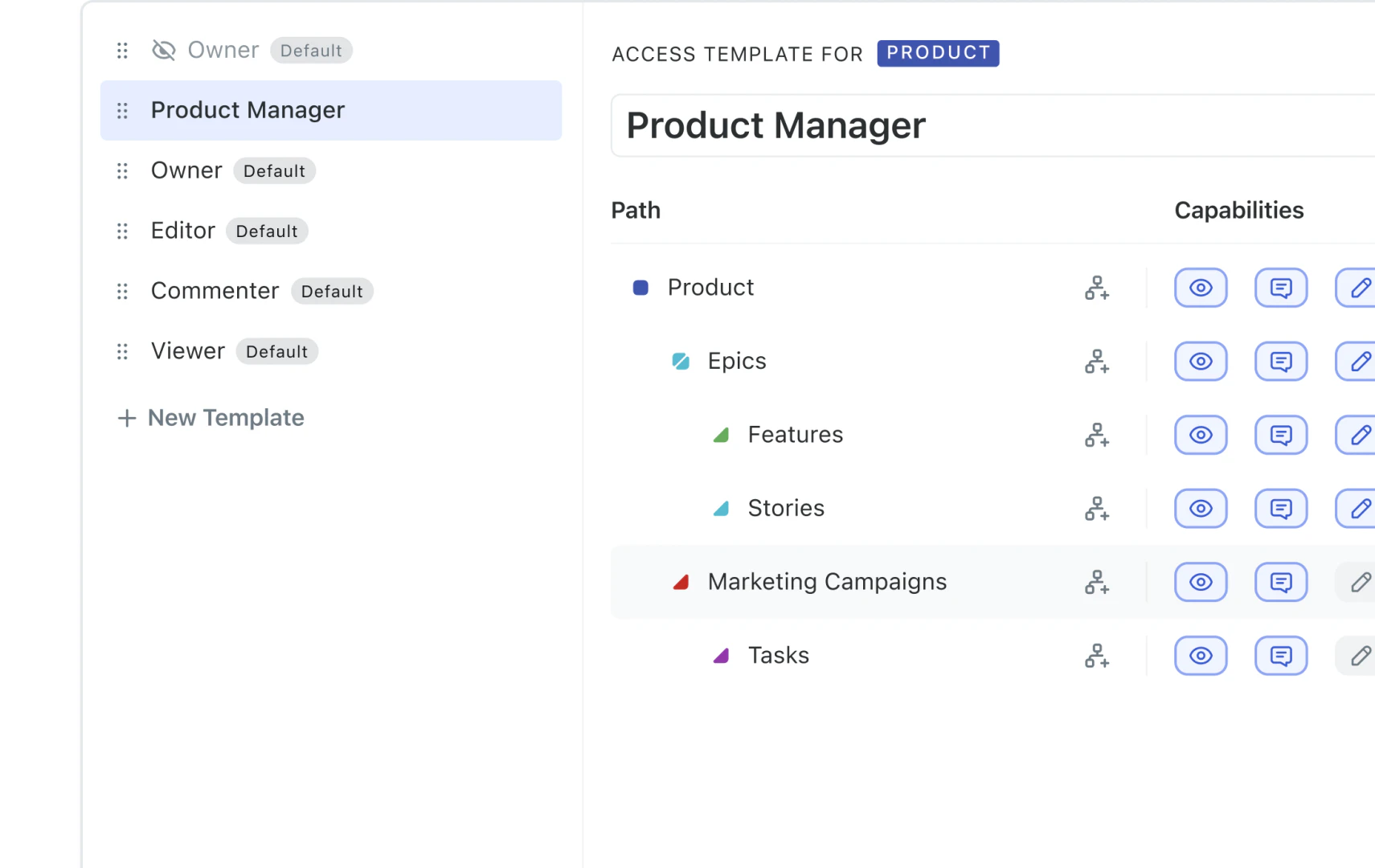Screen dimensions: 1375x868
Task: Click the drag handle next to Viewer
Action: (122, 351)
